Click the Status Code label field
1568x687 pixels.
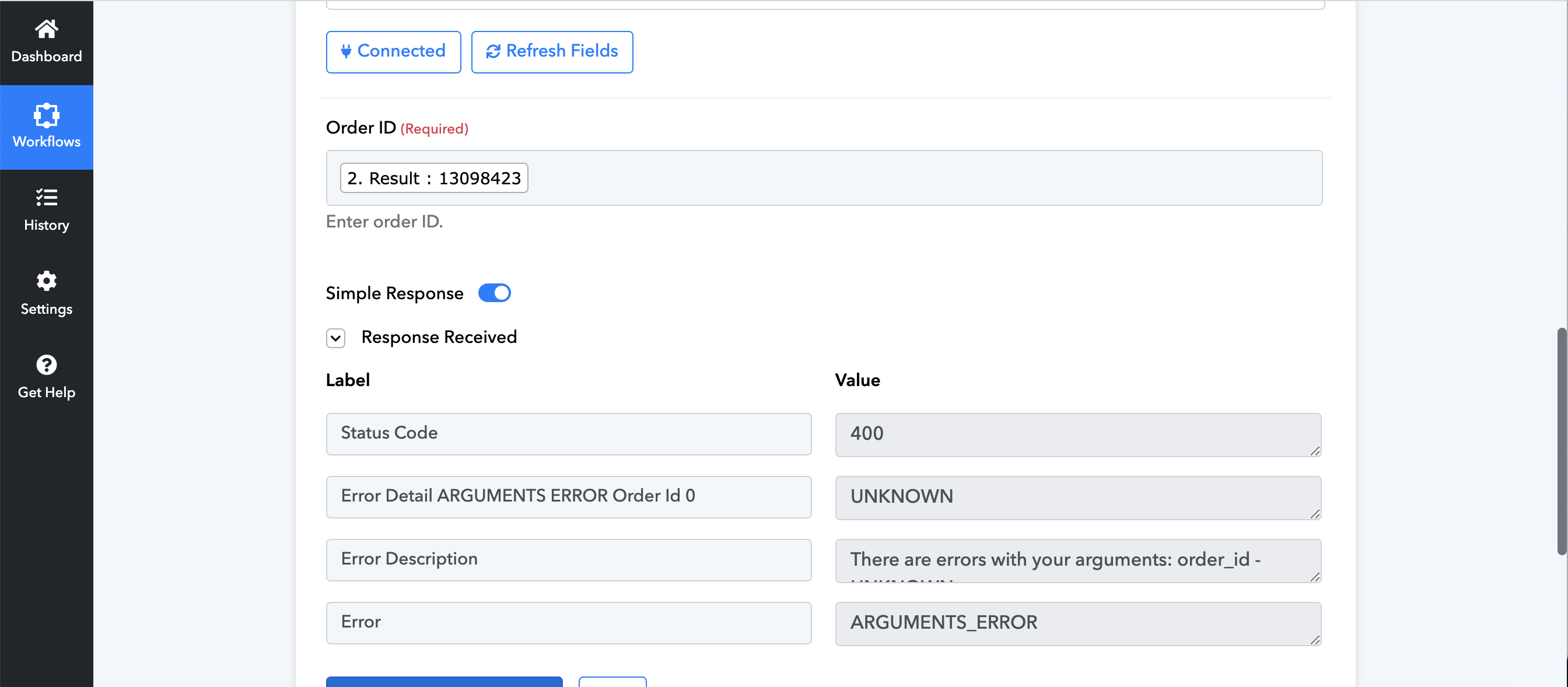pos(569,434)
